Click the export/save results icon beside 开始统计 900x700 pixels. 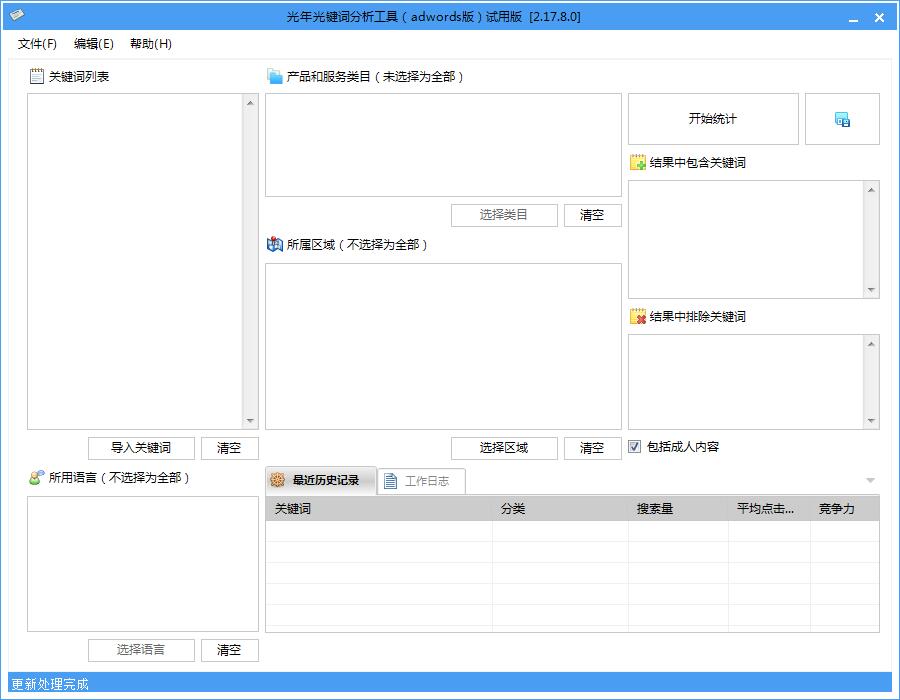(x=841, y=119)
